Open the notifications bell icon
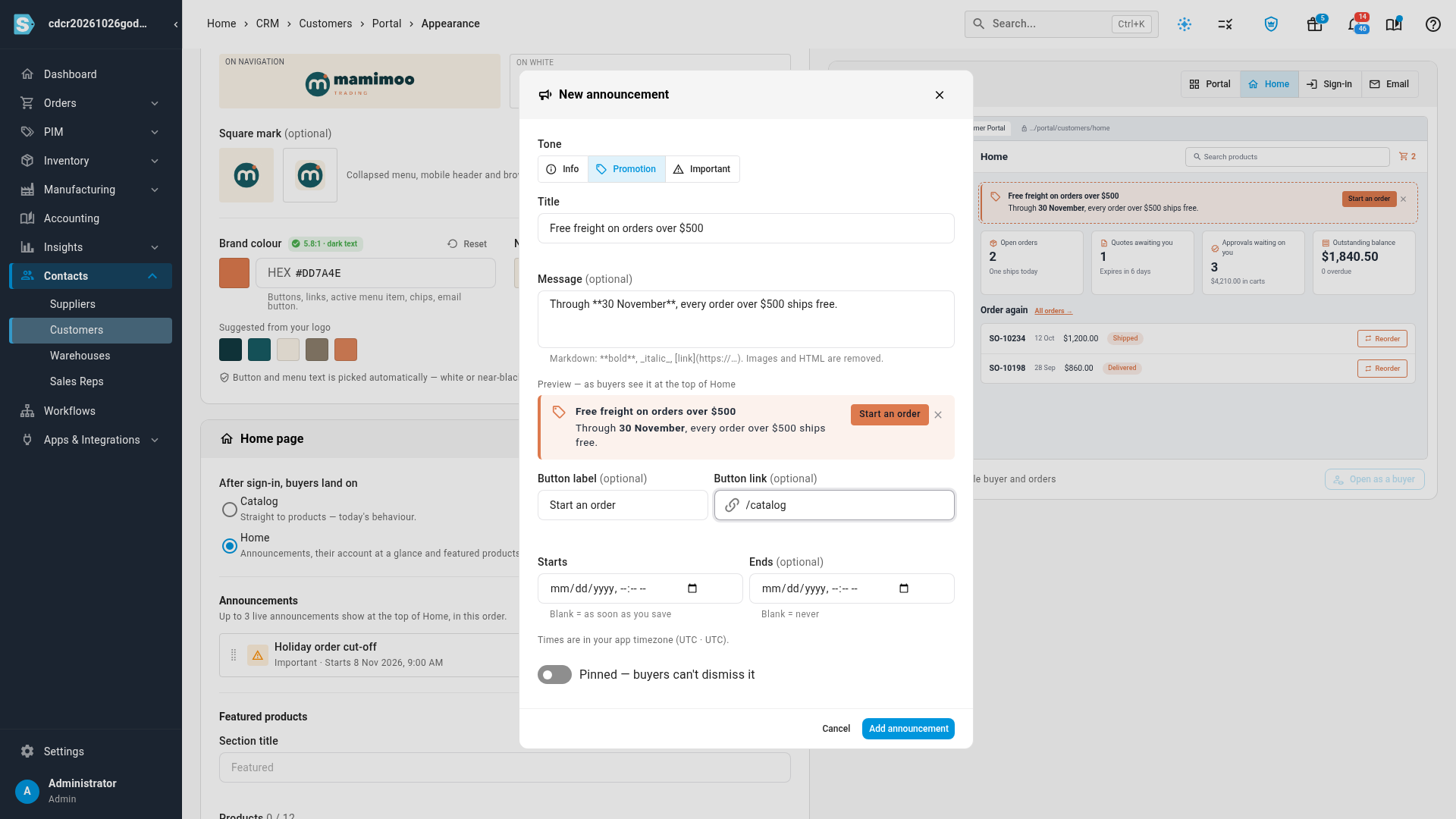This screenshot has height=819, width=1456. pos(1354,24)
